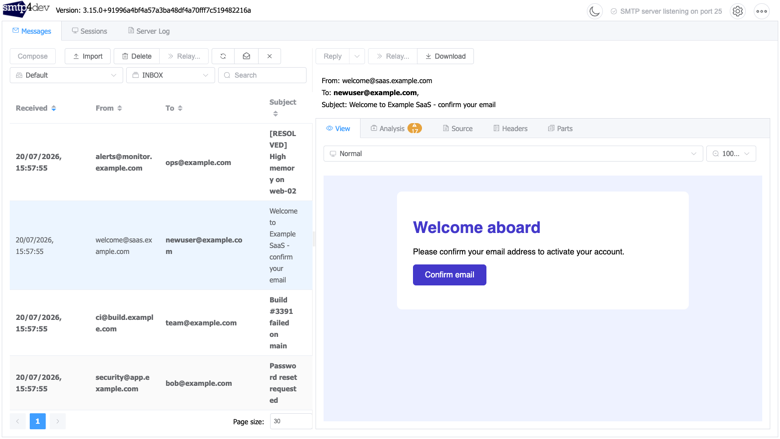Switch to the Sessions tab

(x=90, y=31)
